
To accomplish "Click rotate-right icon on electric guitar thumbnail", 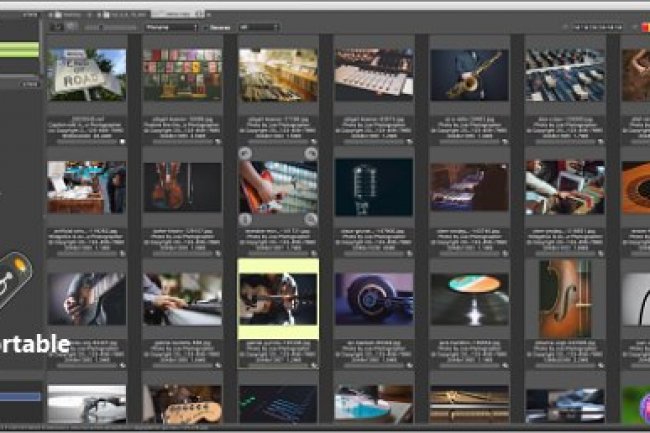I will pos(311,153).
